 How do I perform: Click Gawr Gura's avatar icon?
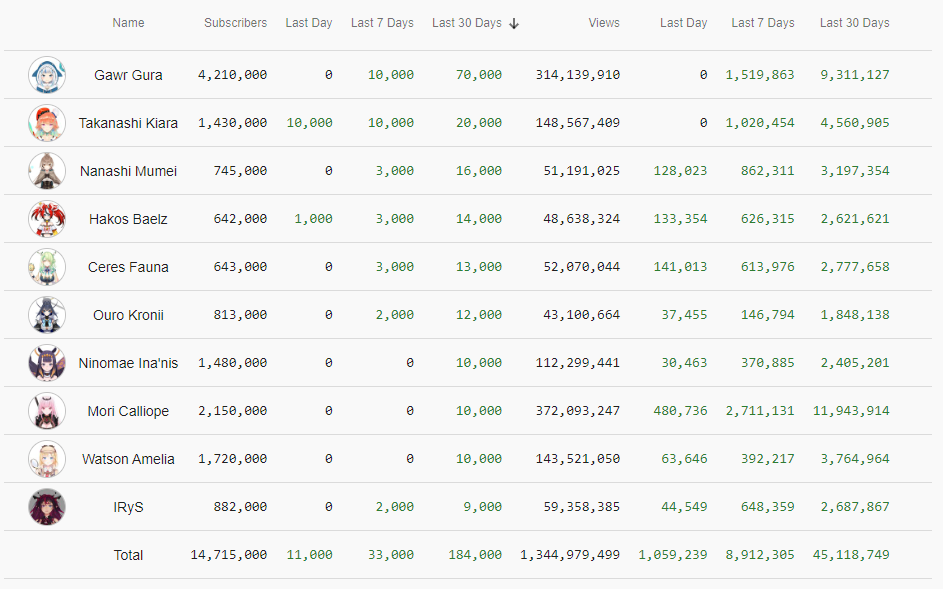(47, 75)
